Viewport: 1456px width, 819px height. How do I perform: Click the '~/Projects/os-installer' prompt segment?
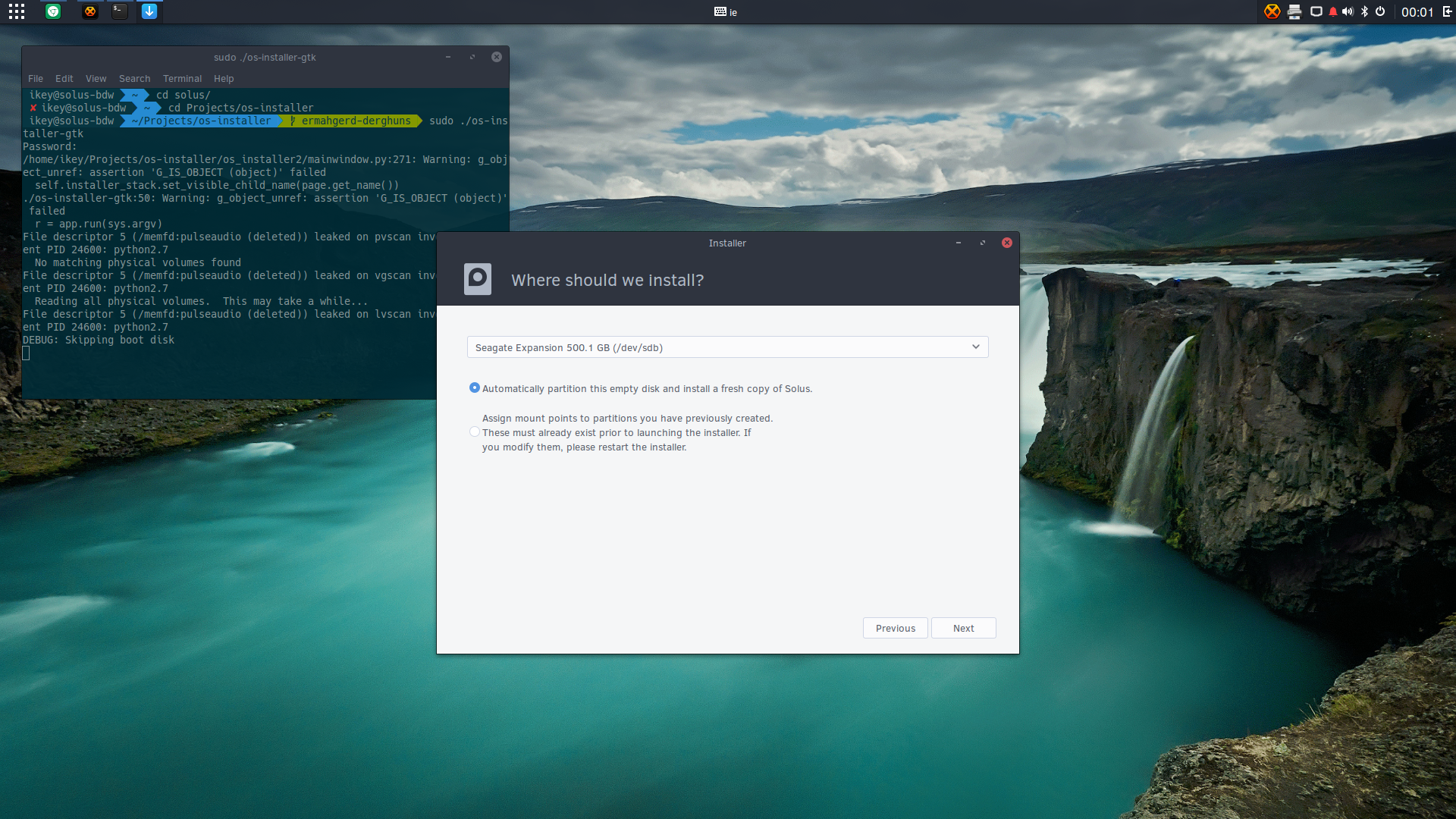(201, 121)
